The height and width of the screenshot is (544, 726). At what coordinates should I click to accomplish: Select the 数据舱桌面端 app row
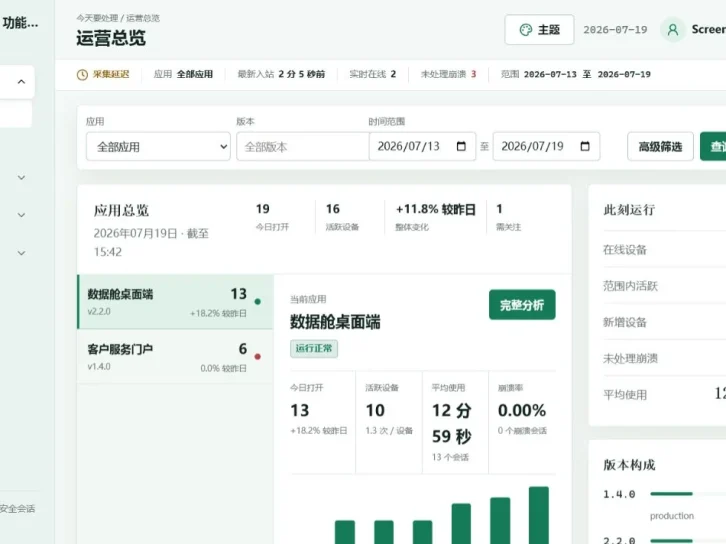point(175,302)
